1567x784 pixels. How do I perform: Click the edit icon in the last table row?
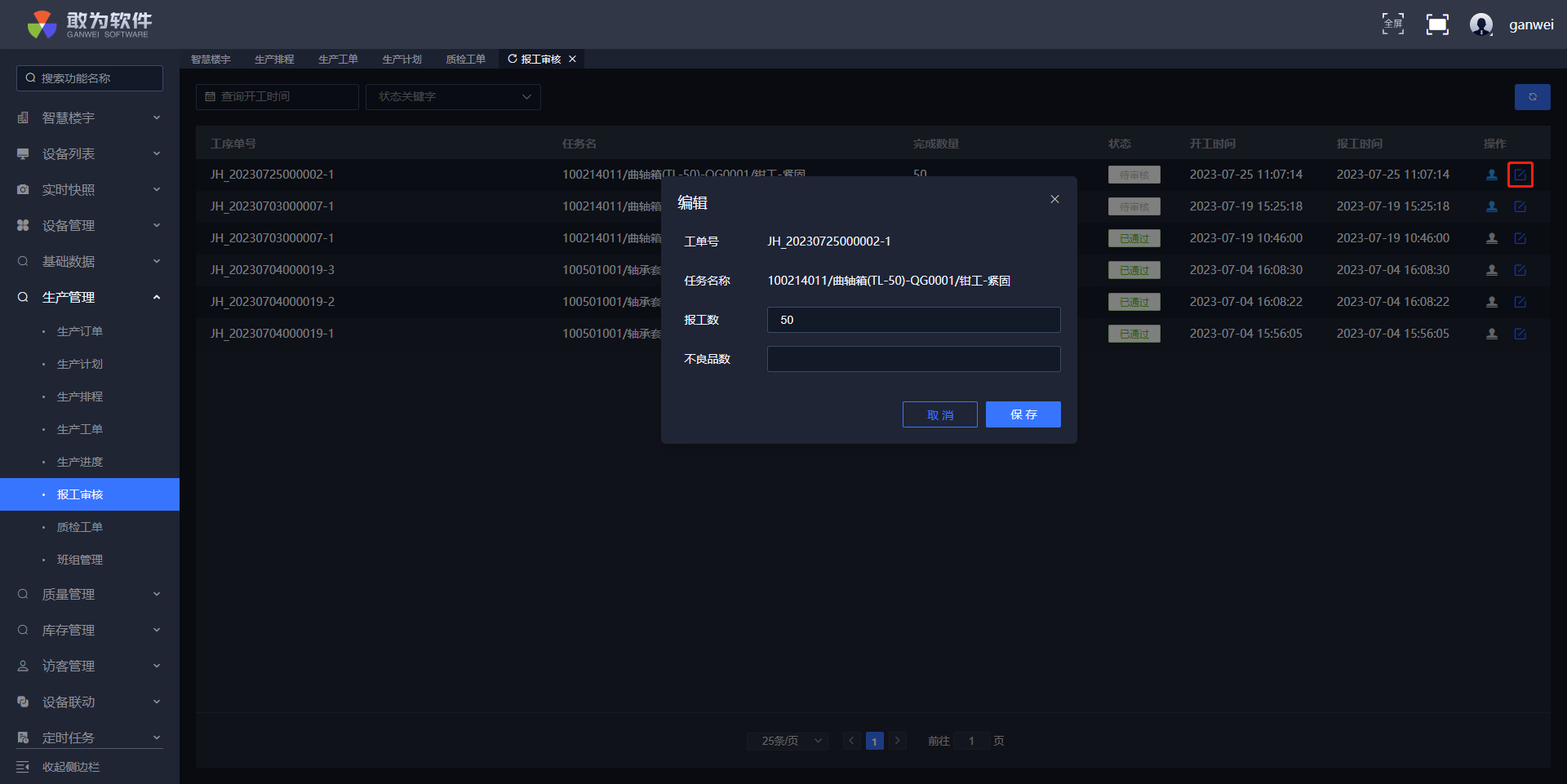pos(1520,334)
